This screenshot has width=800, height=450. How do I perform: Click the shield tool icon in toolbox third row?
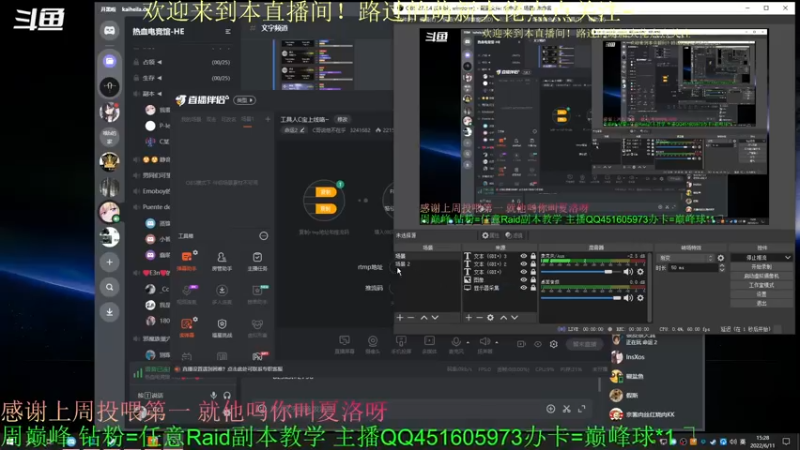pyautogui.click(x=221, y=327)
